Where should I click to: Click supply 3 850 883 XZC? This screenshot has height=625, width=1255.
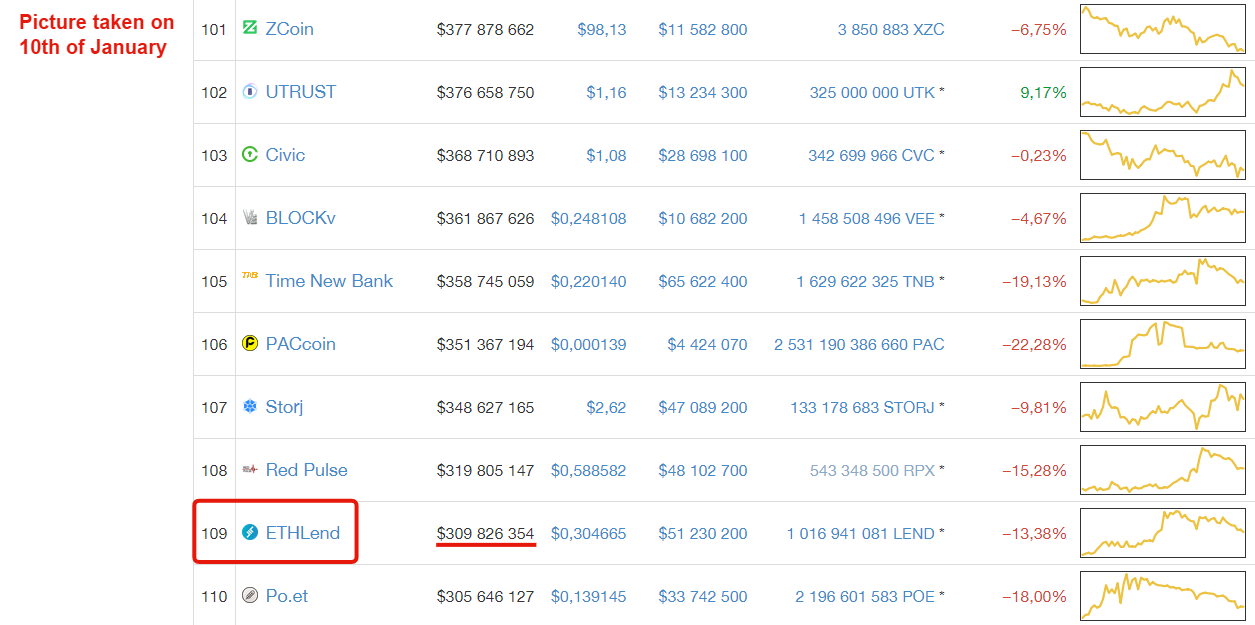click(891, 30)
